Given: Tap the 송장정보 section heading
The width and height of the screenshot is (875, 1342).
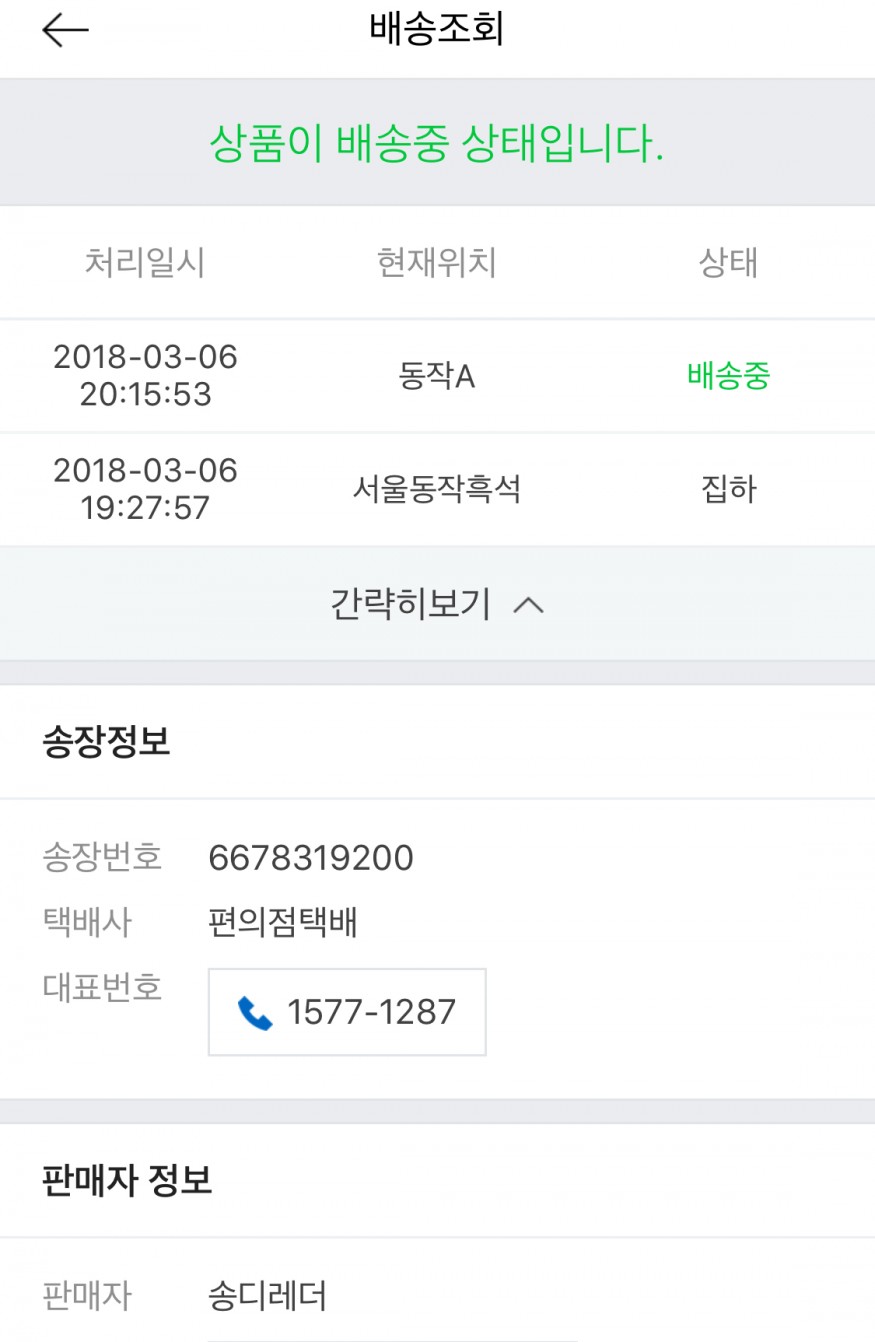Looking at the screenshot, I should (106, 742).
